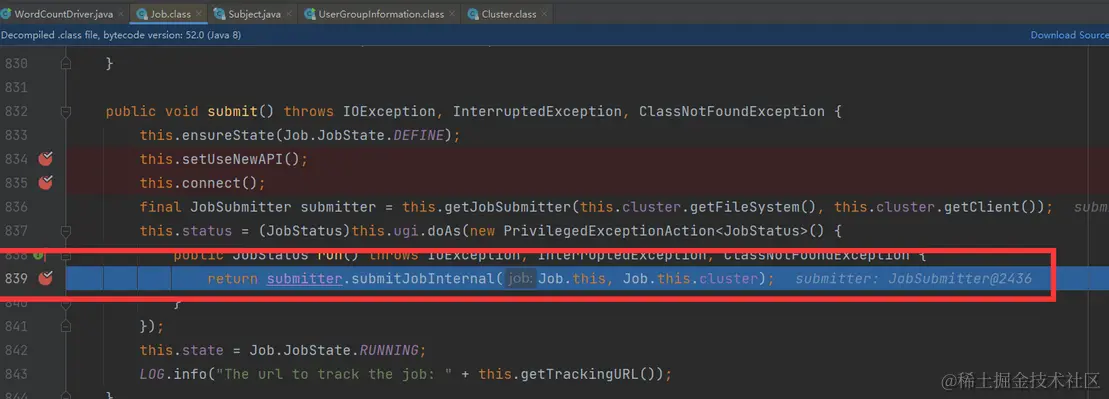The image size is (1109, 399).
Task: Click line number 836 in the gutter
Action: [16, 207]
